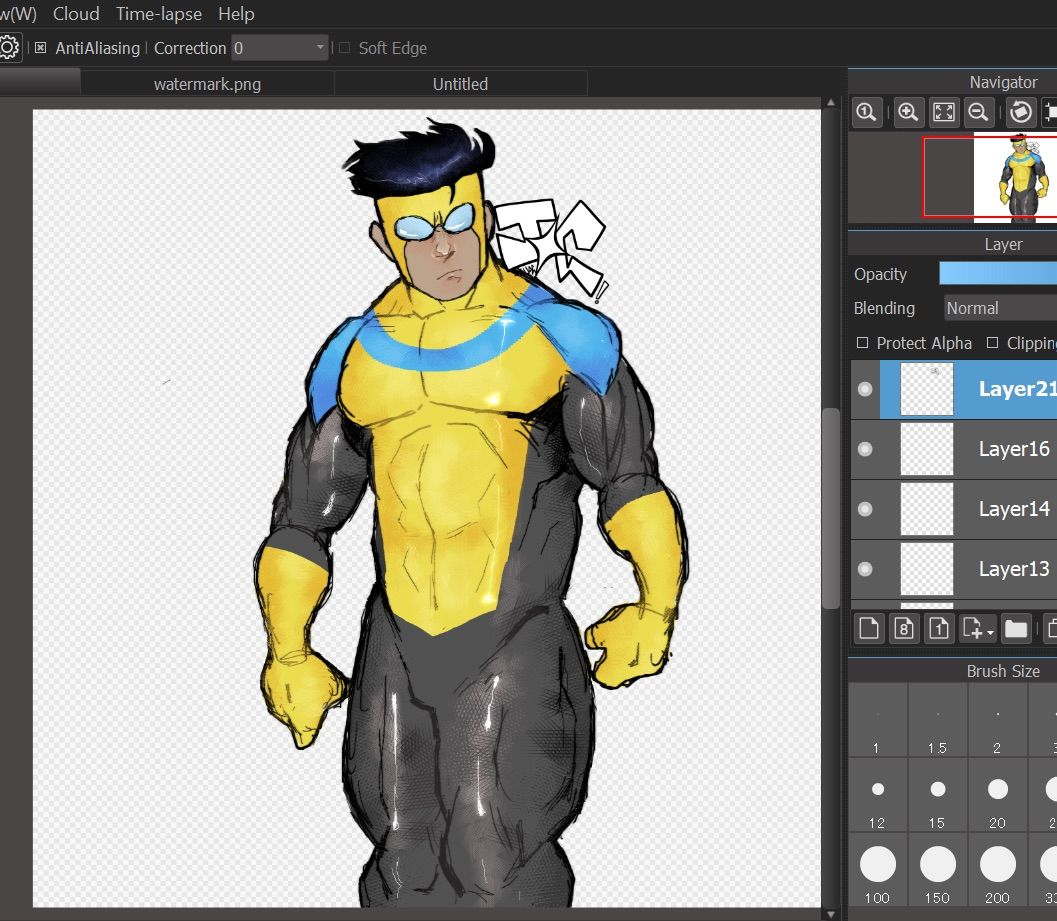Screen dimensions: 1057x921
Task: Click the Navigator panel header
Action: [953, 82]
